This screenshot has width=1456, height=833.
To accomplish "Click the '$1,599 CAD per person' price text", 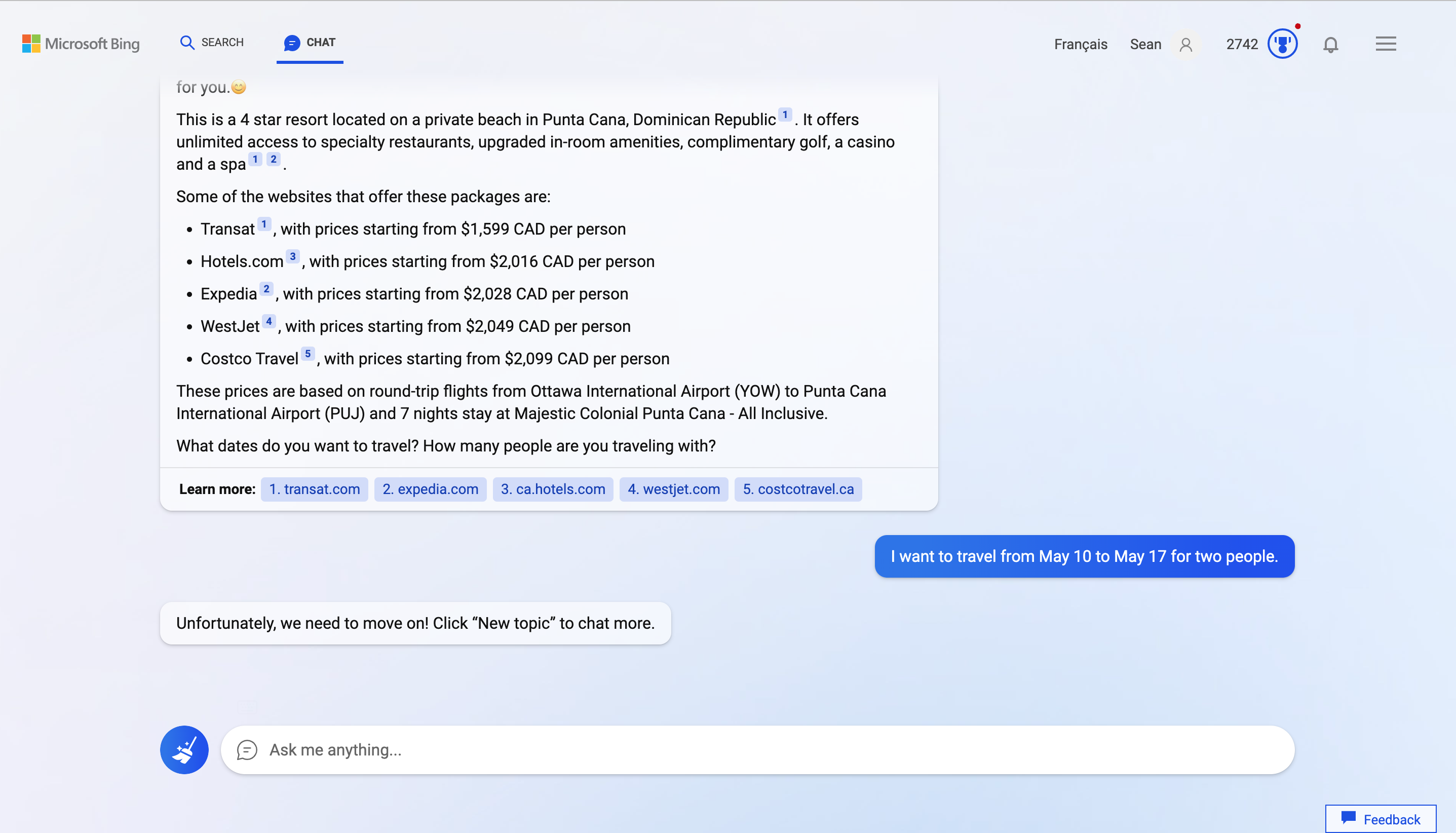I will click(x=543, y=229).
